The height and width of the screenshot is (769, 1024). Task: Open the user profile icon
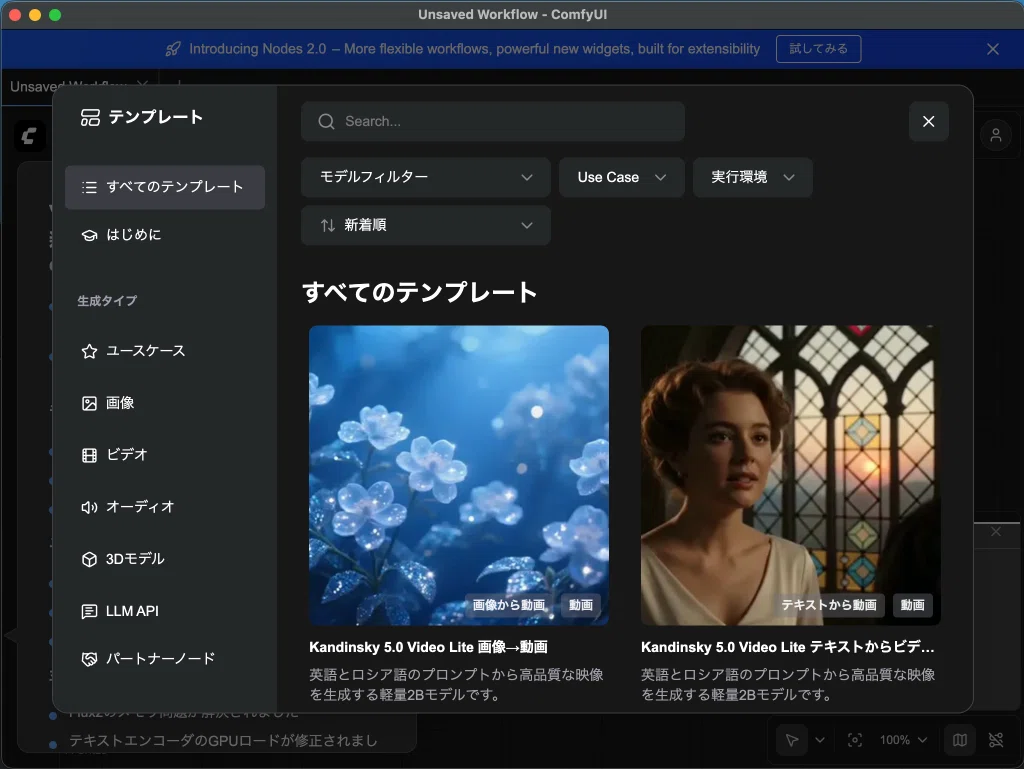coord(996,135)
